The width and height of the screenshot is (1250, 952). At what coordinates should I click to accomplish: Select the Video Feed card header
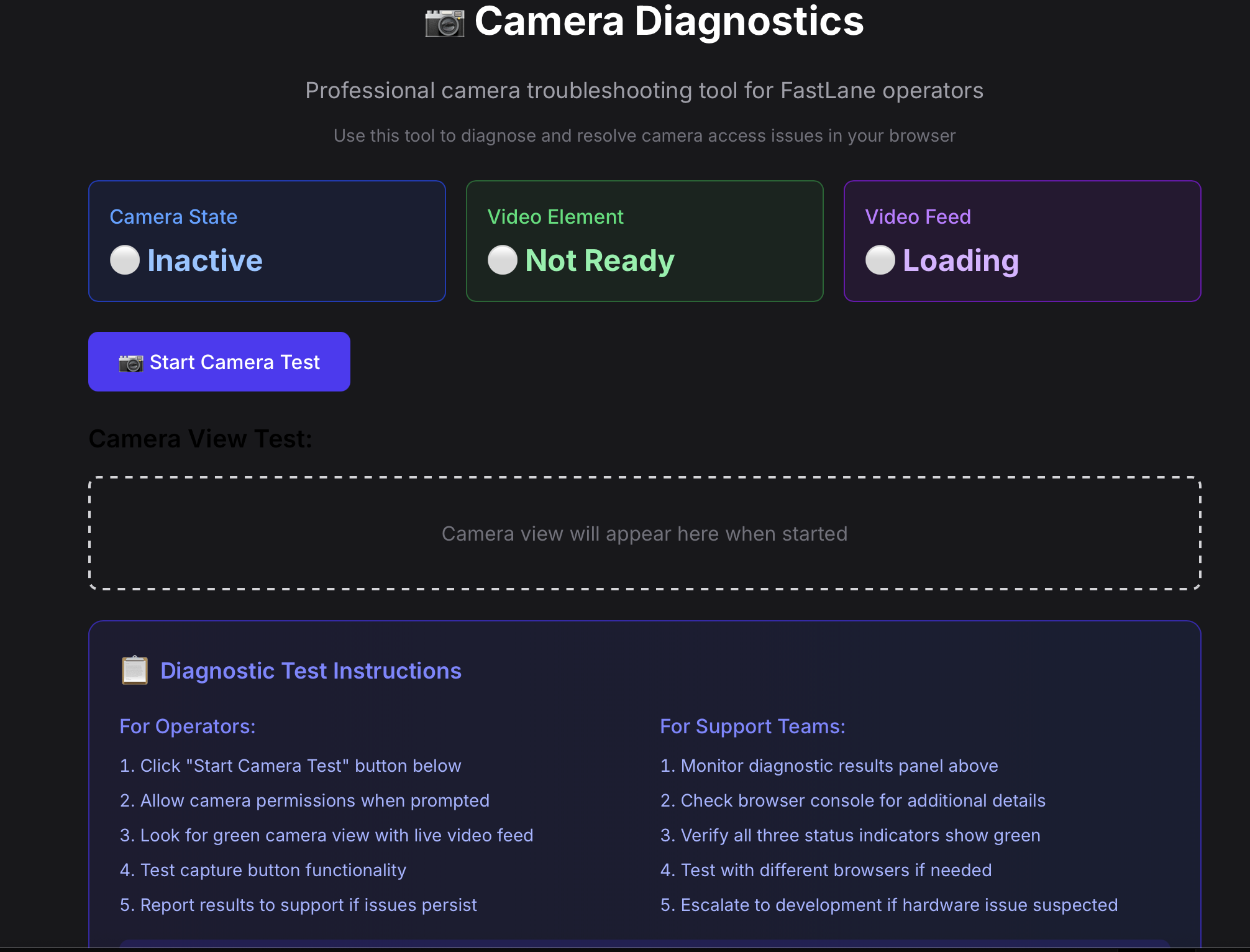pos(918,217)
